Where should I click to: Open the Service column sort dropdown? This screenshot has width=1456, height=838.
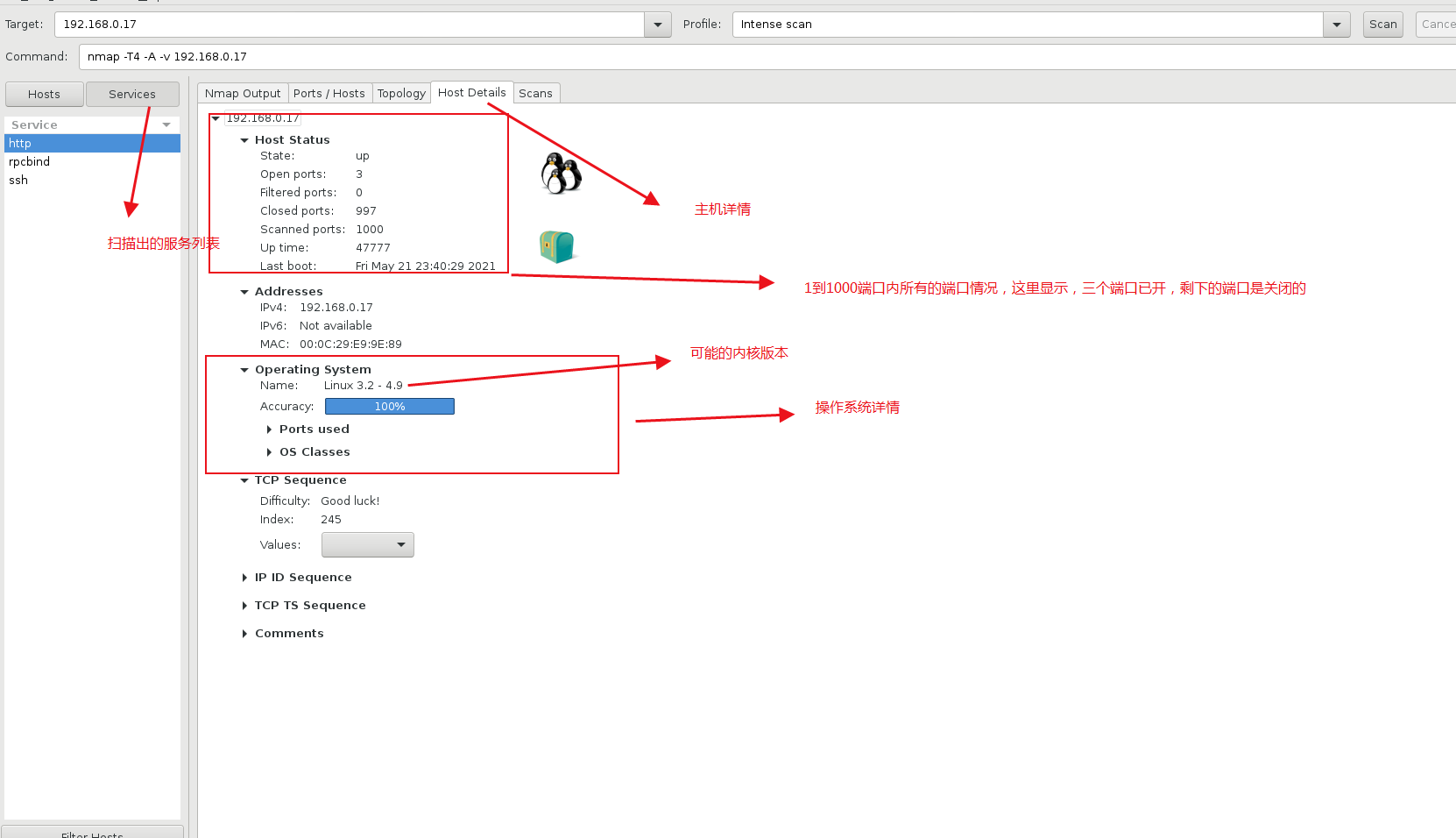pyautogui.click(x=166, y=124)
